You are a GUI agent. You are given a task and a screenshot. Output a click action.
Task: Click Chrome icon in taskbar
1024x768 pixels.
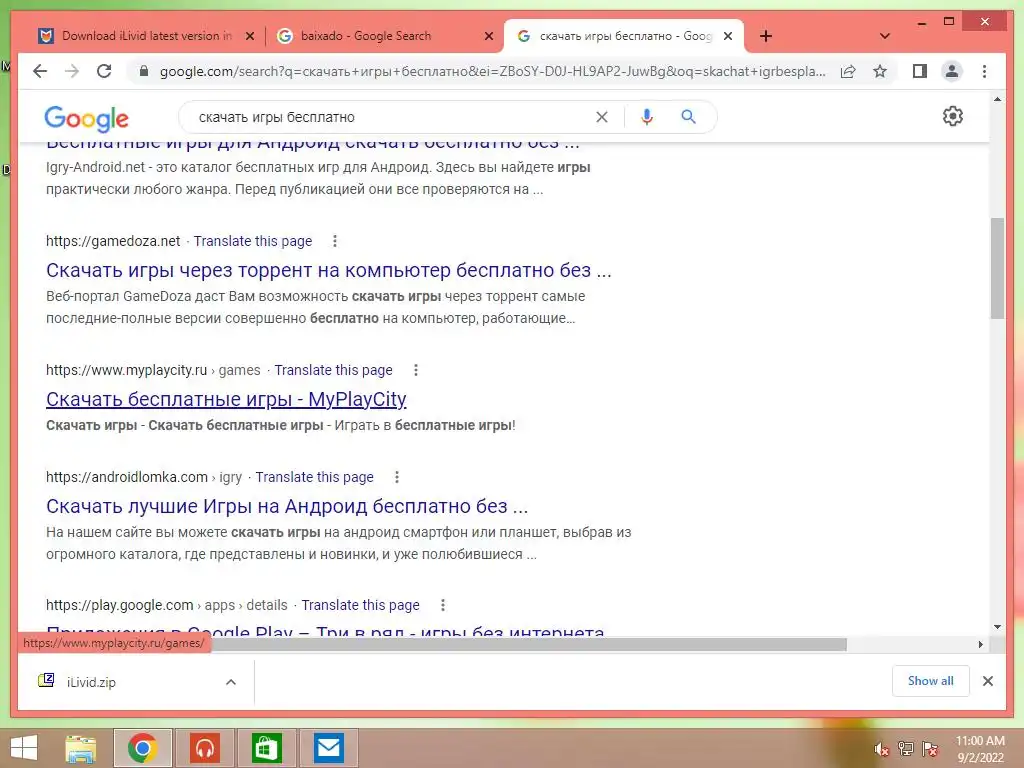142,748
